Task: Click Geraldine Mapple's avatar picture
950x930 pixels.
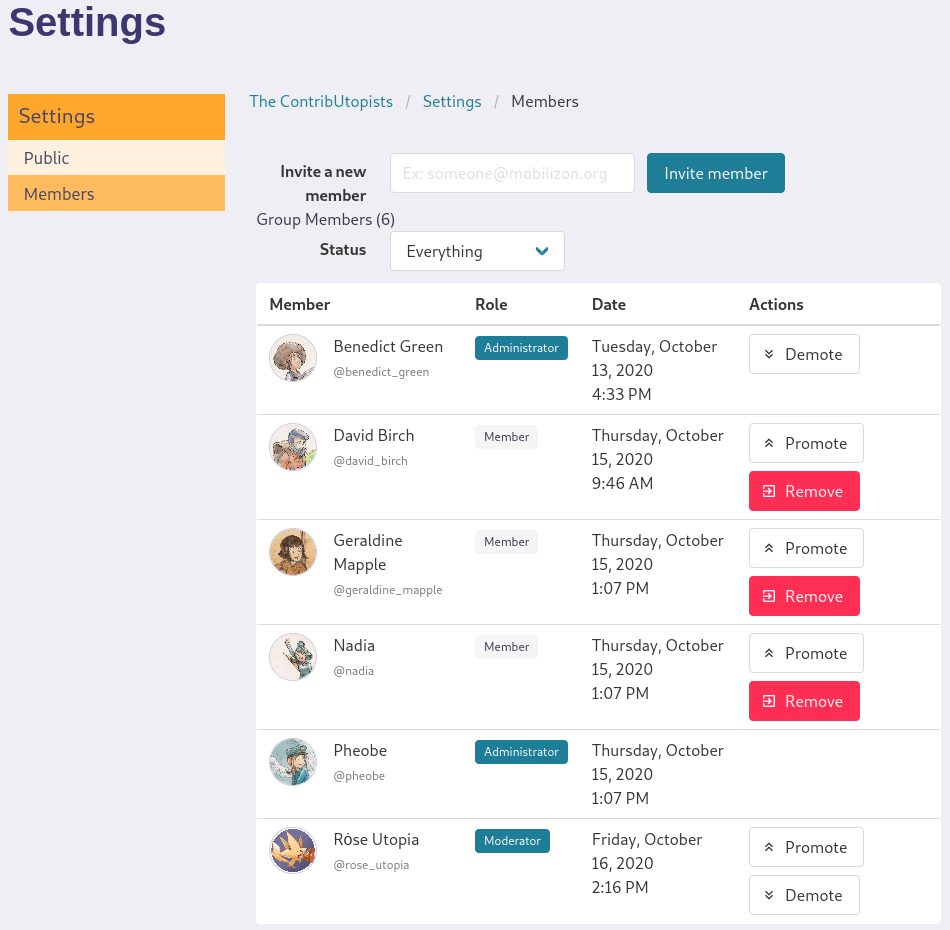Action: pos(293,551)
